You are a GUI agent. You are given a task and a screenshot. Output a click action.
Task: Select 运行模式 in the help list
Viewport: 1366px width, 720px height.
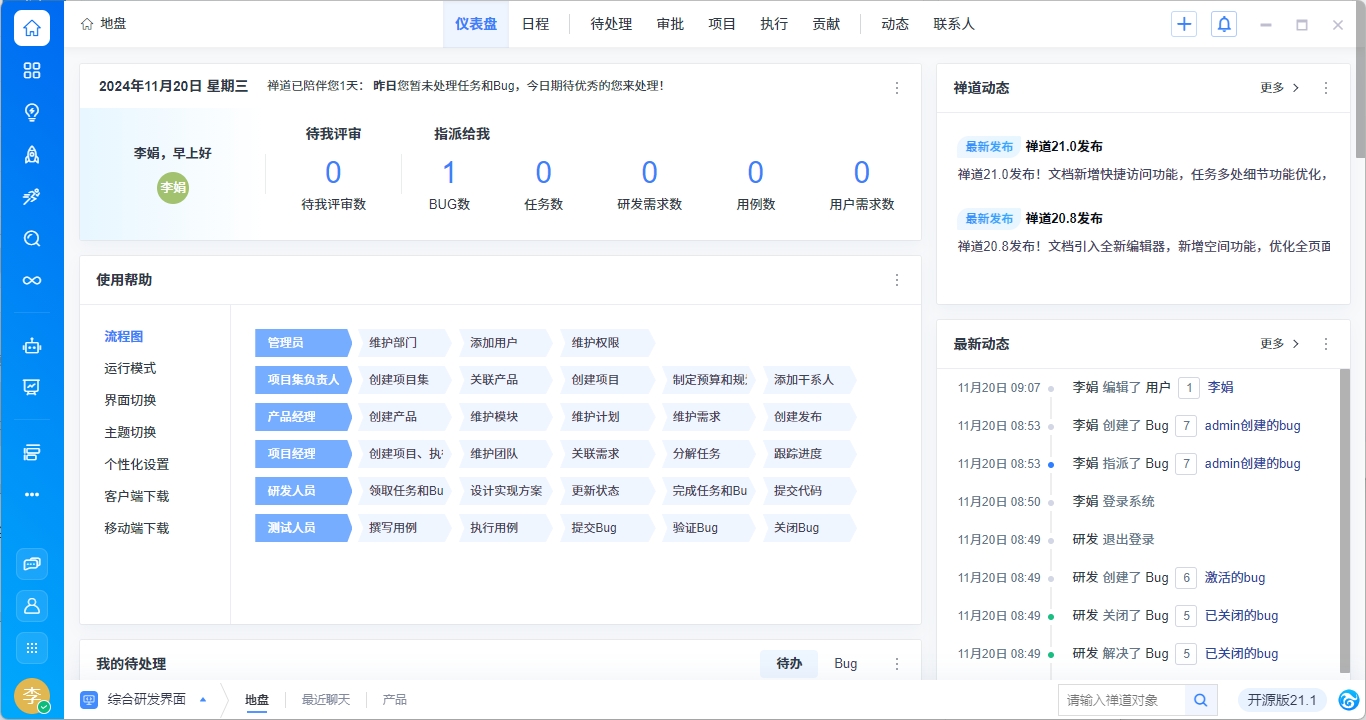130,368
